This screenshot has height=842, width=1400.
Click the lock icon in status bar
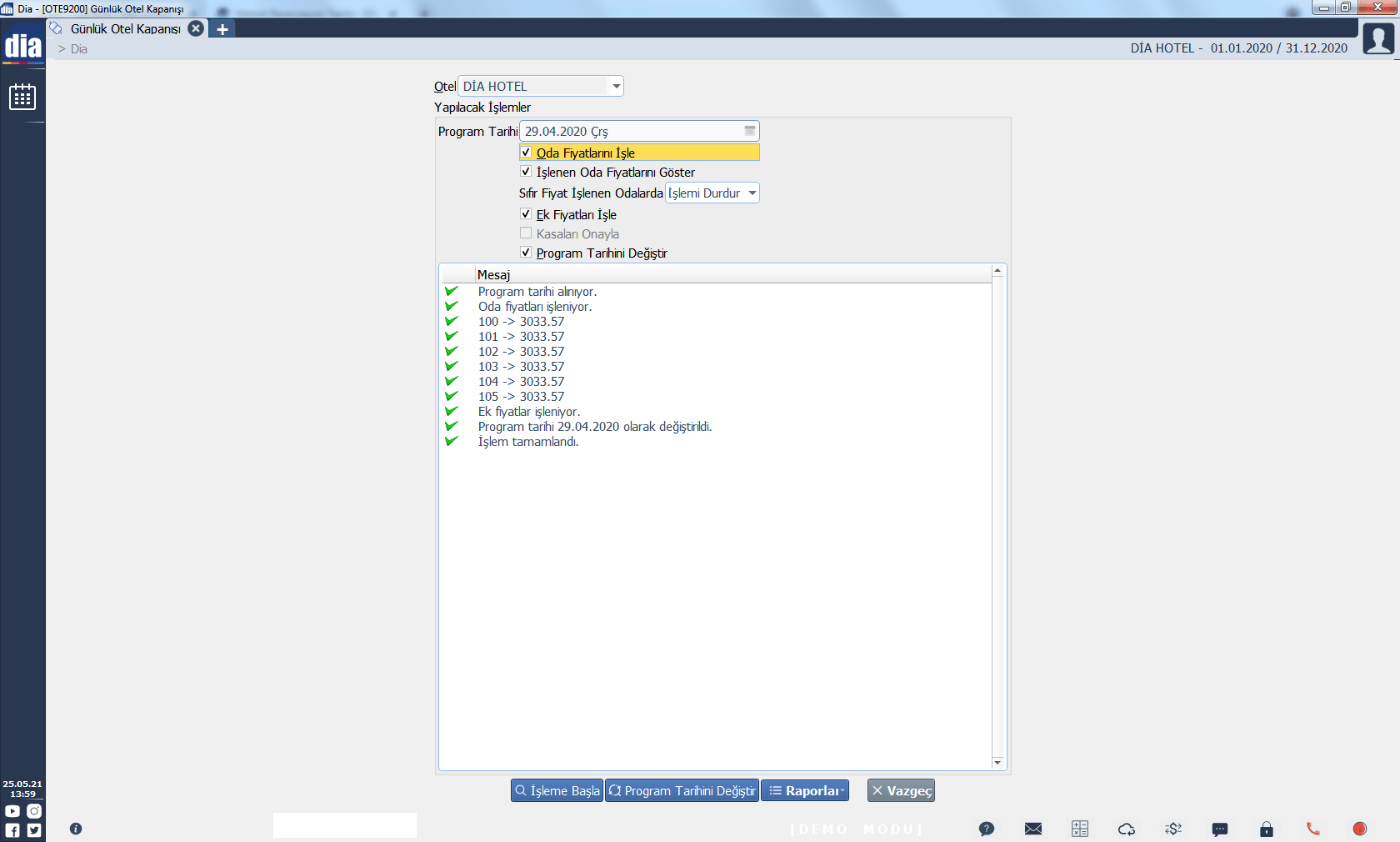pyautogui.click(x=1267, y=829)
